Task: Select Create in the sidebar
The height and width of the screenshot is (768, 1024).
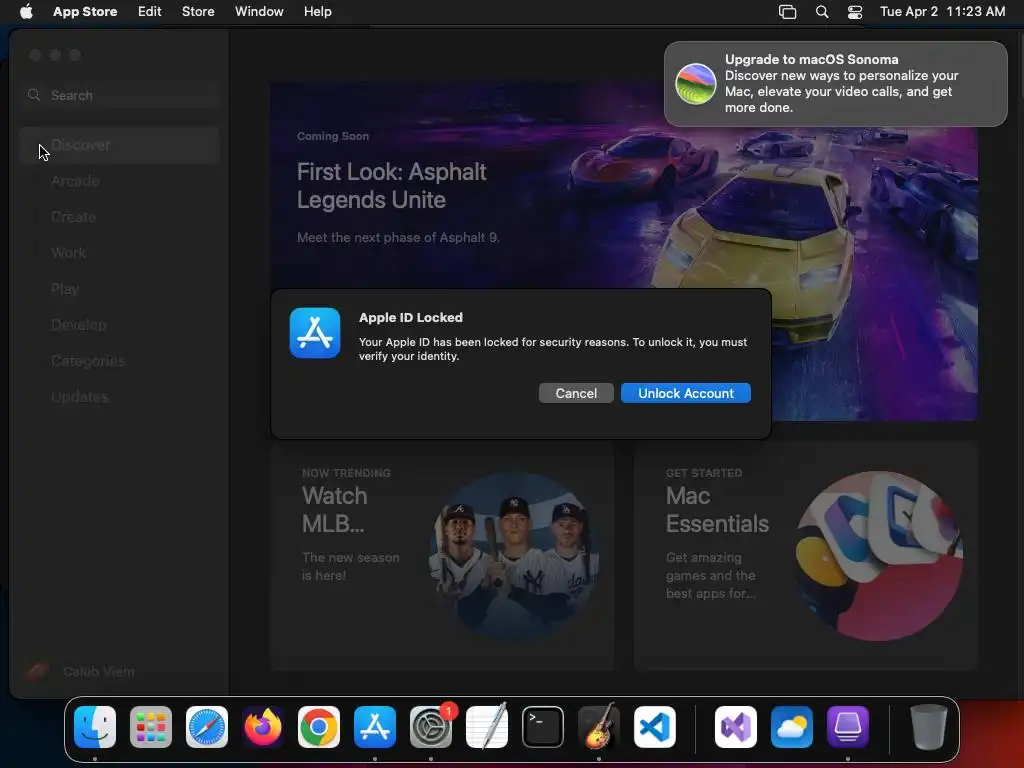Action: coord(120,217)
